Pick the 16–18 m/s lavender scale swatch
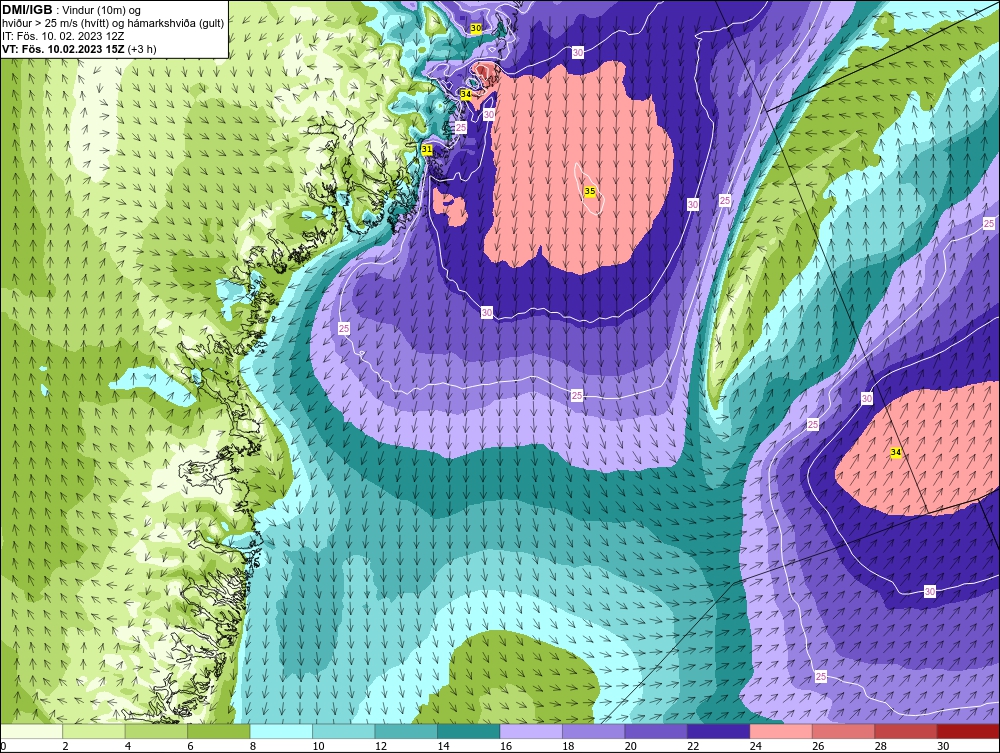Image resolution: width=1000 pixels, height=753 pixels. click(531, 731)
